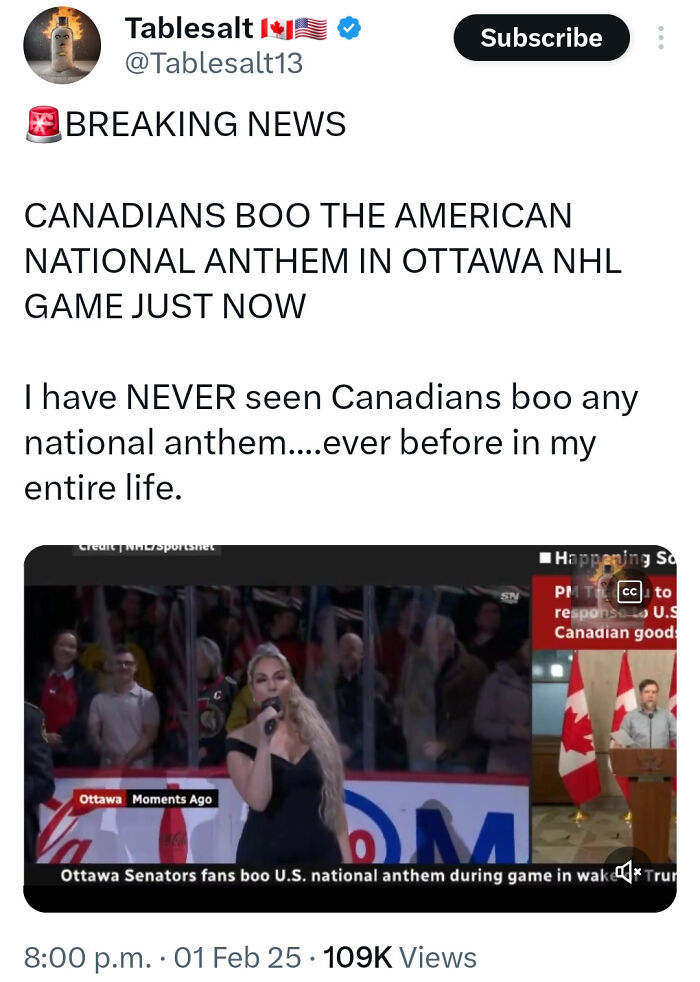
Task: Click the Tablesalt display name
Action: pos(188,28)
